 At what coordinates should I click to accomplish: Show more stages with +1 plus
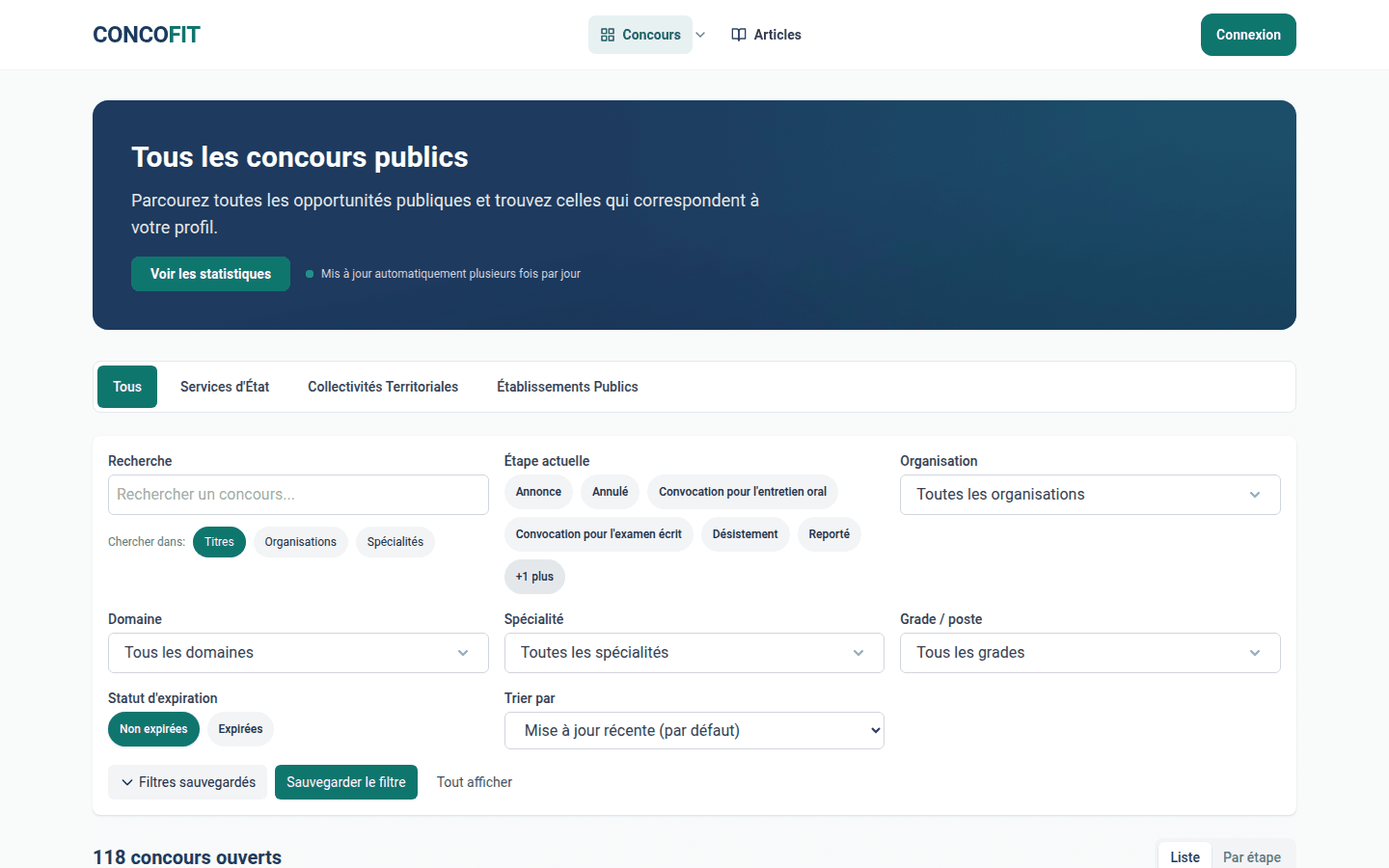[534, 577]
